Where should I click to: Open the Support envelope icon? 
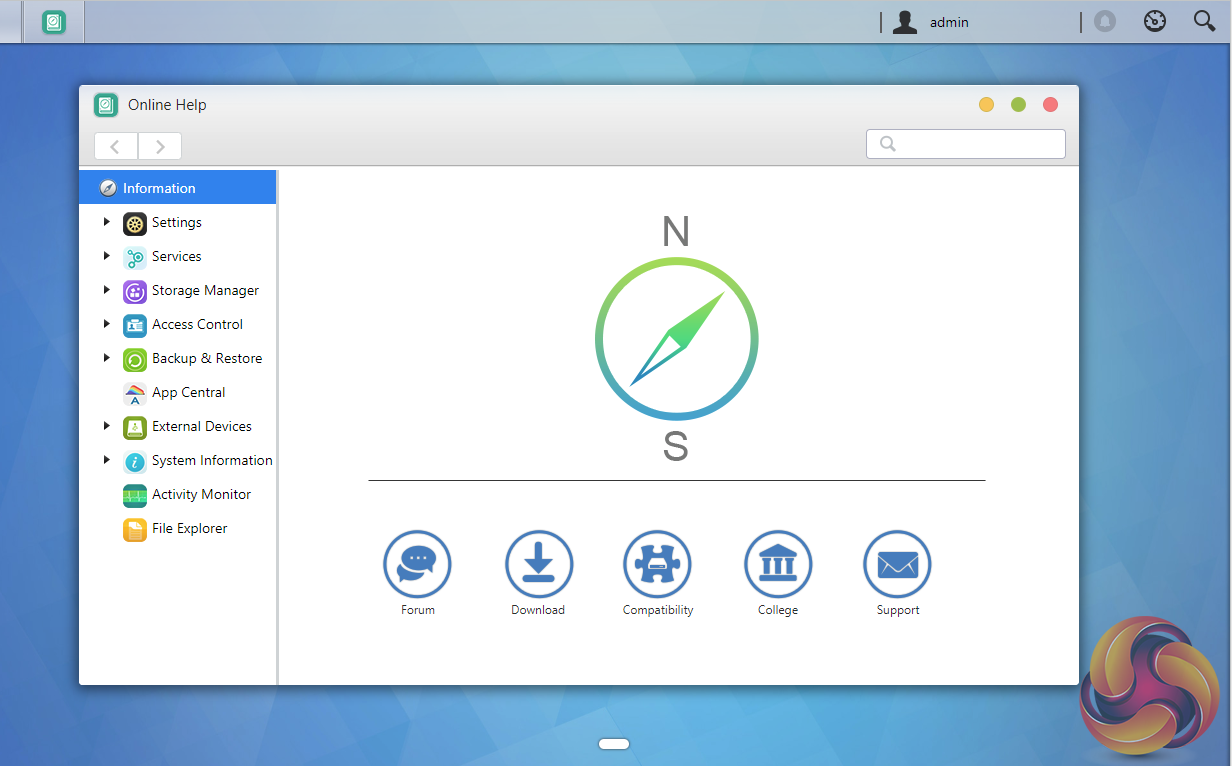pos(897,564)
